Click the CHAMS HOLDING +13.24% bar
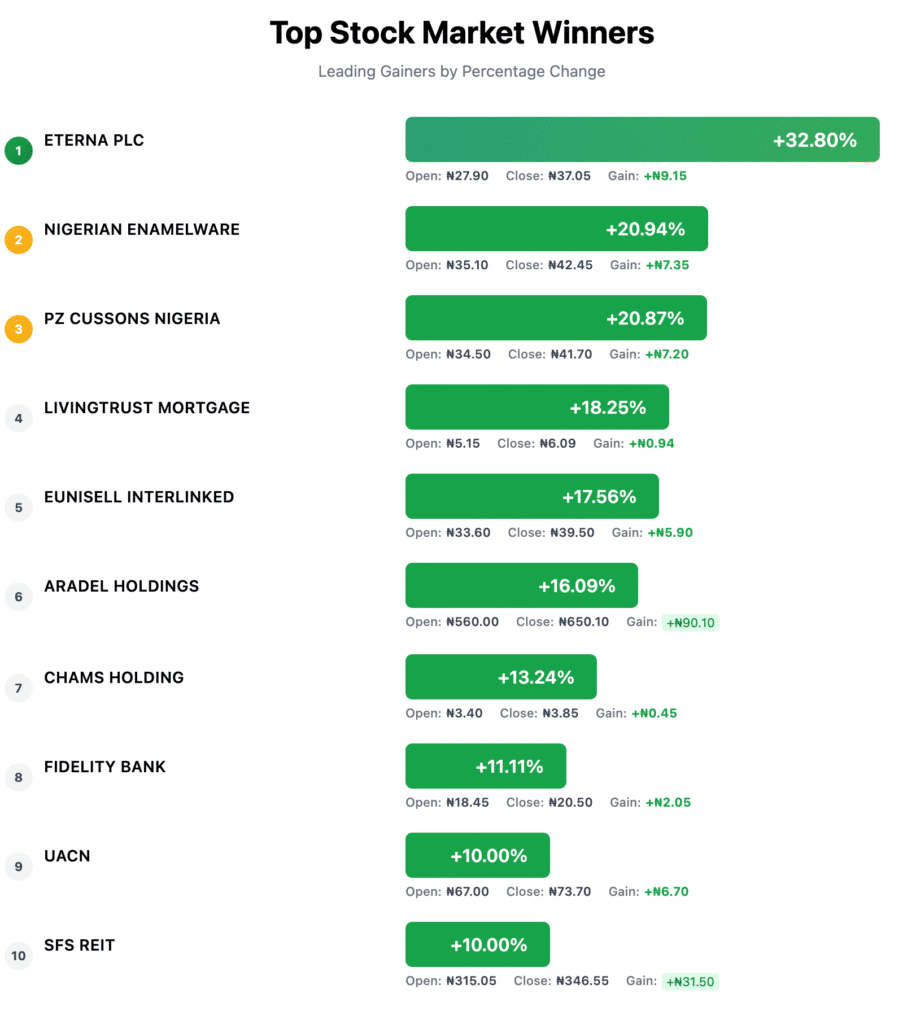Image resolution: width=916 pixels, height=1024 pixels. tap(501, 677)
